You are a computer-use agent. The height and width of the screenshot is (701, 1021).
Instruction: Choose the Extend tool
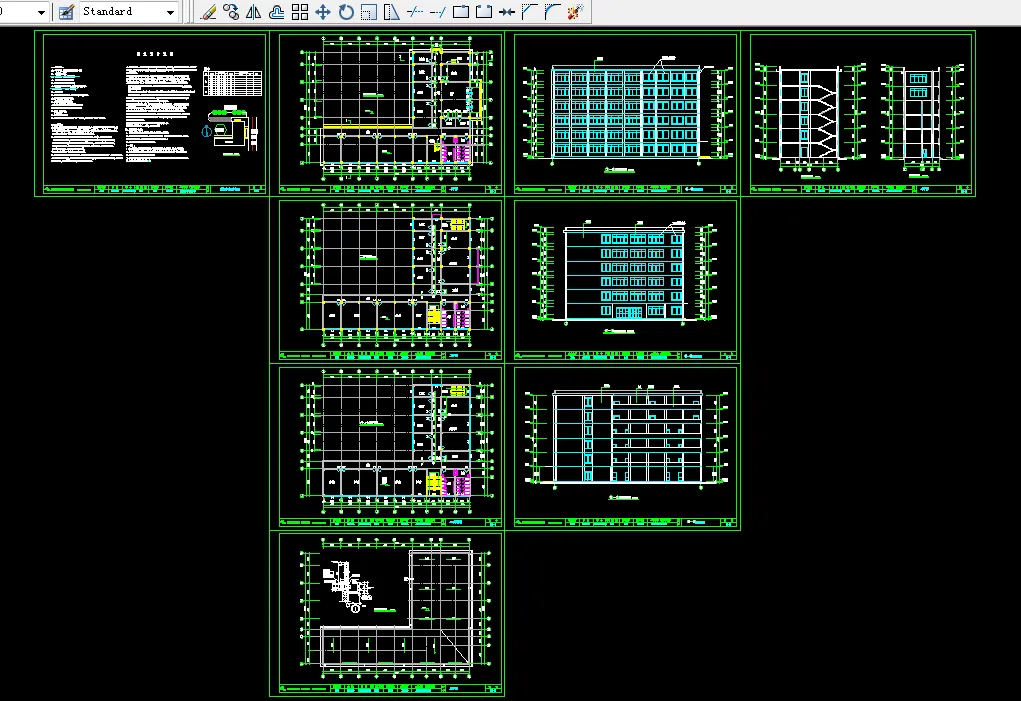click(438, 12)
